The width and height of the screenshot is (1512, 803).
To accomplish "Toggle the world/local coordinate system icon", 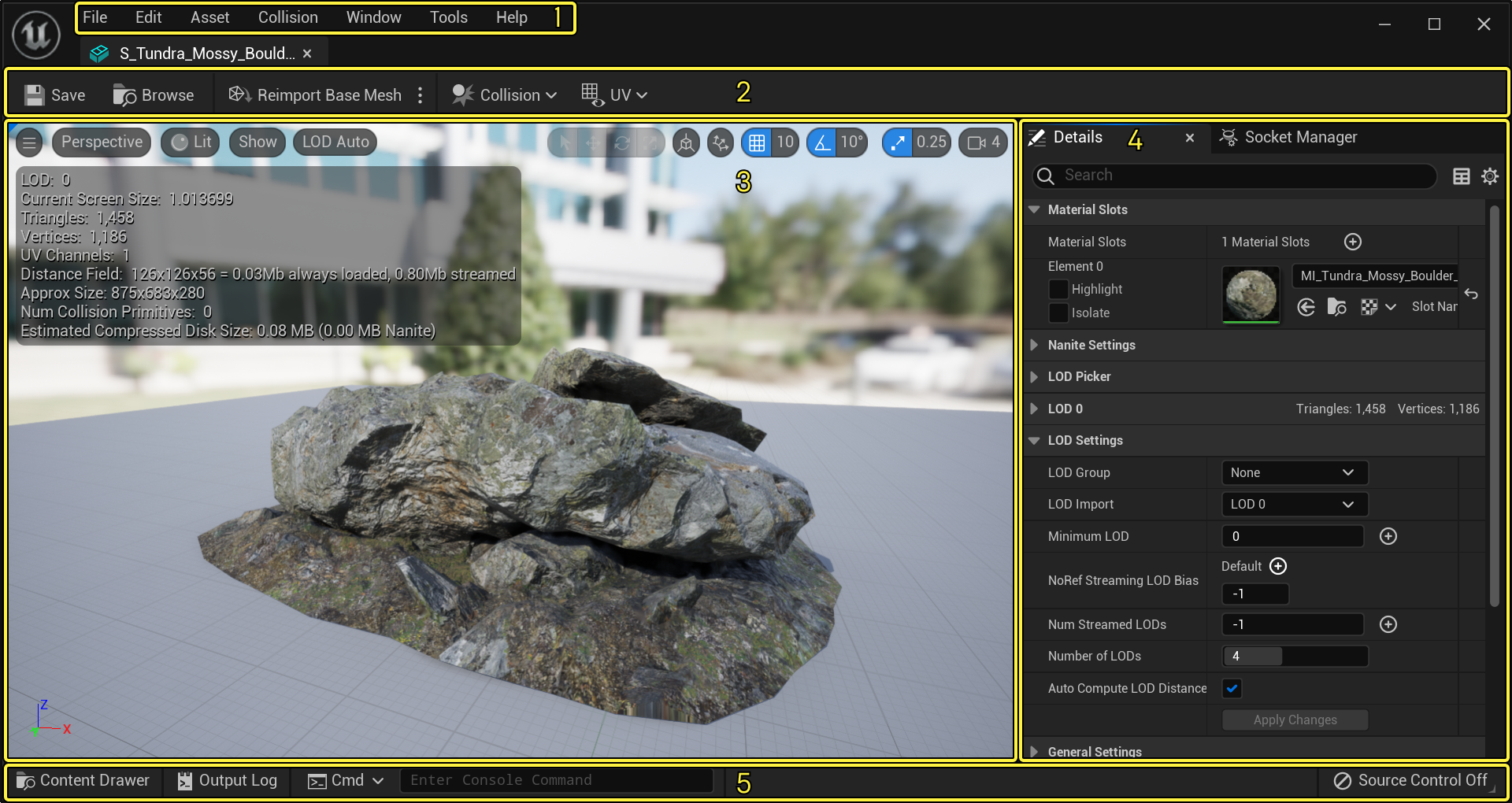I will point(687,142).
